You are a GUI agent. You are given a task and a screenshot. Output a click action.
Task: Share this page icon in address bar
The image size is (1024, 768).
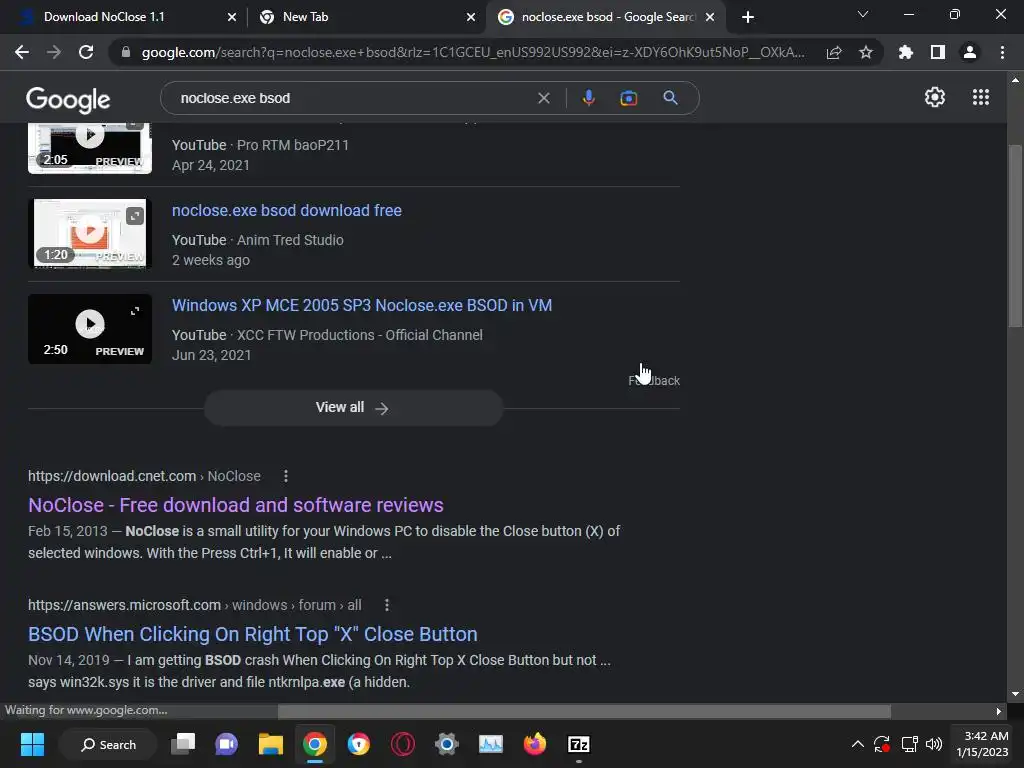[x=834, y=52]
